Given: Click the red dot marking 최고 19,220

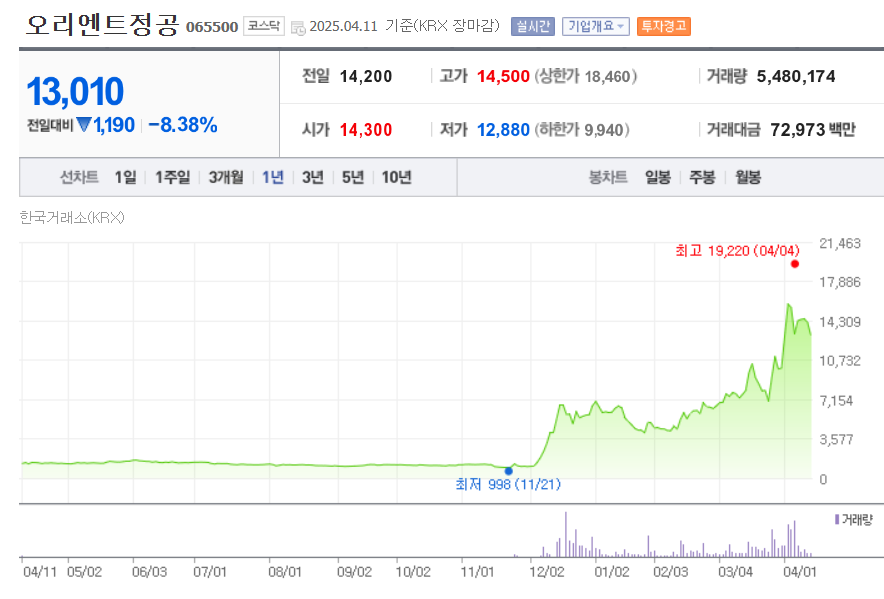Looking at the screenshot, I should [x=793, y=263].
